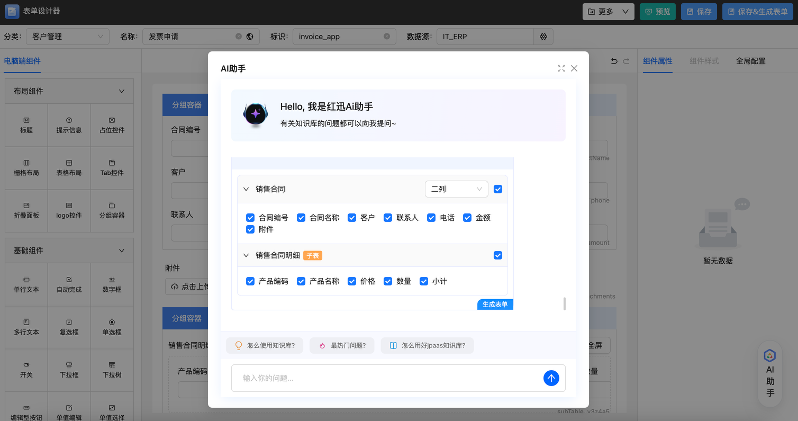This screenshot has height=421, width=798.
Task: Add the 下拉树 component
Action: coord(112,370)
